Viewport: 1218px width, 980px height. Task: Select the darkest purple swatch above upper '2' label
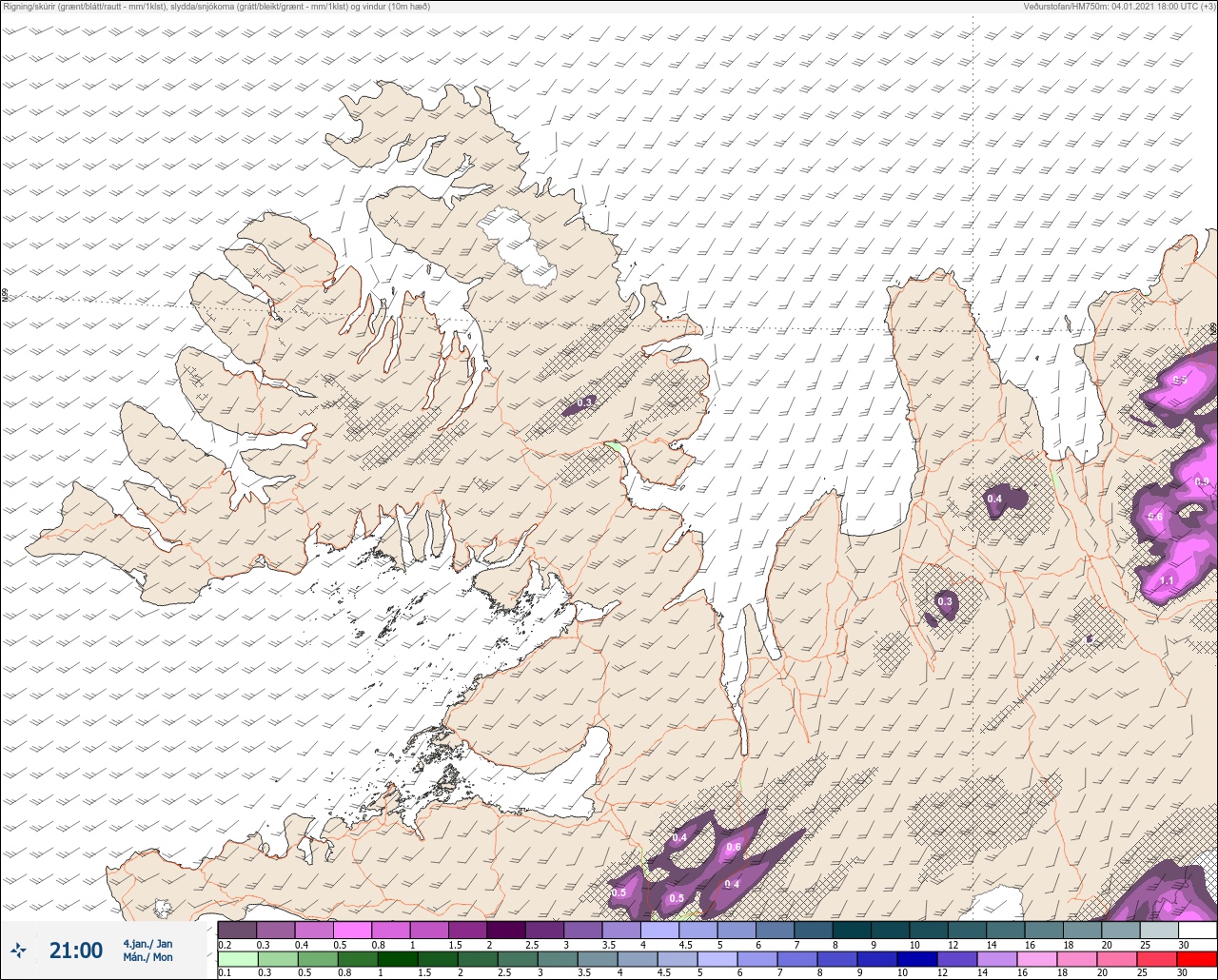tap(505, 930)
